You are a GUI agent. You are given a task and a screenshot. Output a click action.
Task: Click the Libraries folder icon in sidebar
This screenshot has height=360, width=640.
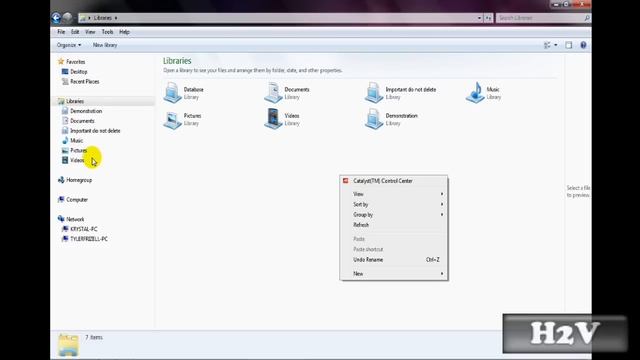[x=61, y=101]
